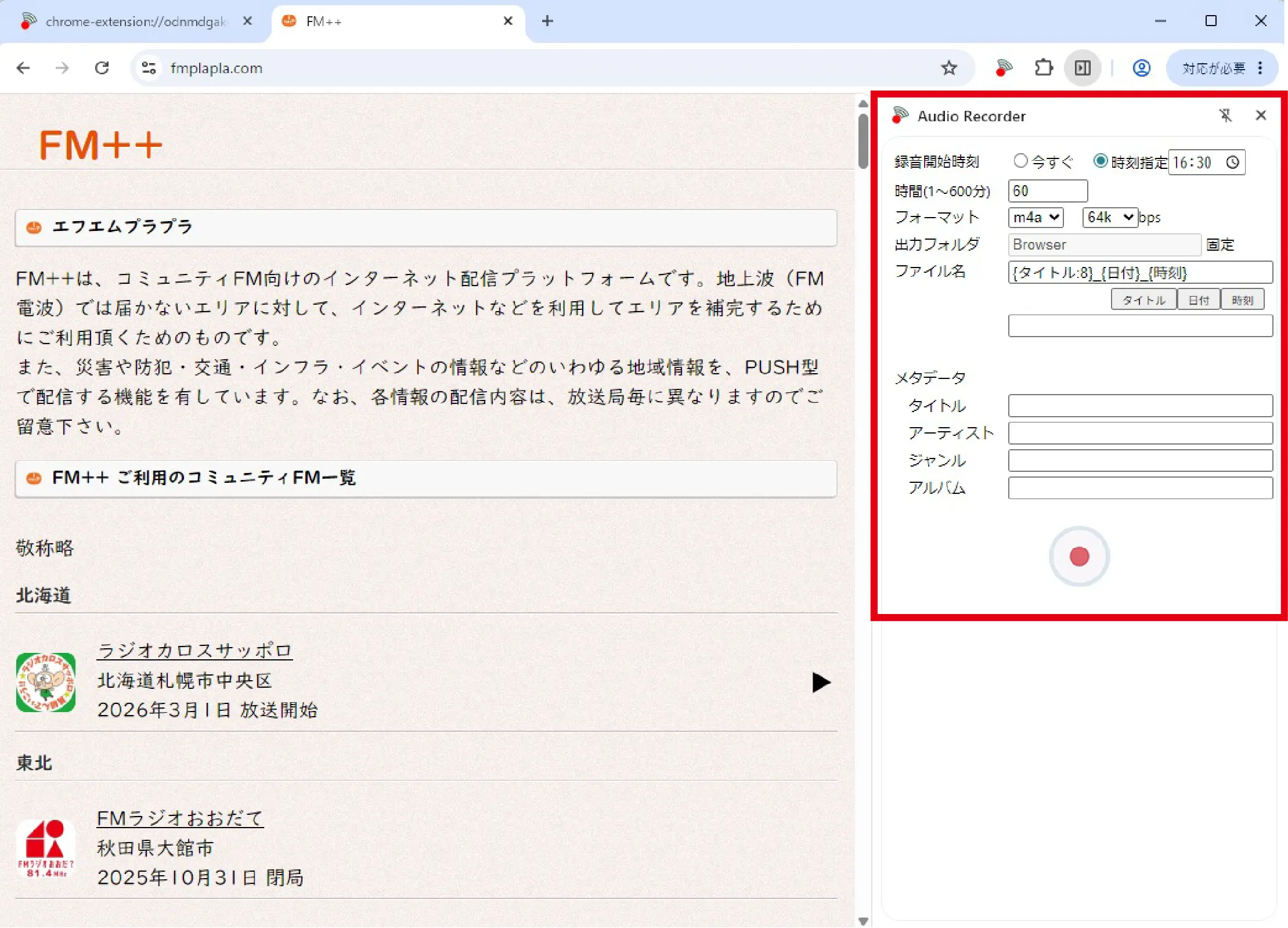This screenshot has height=928, width=1288.
Task: Click the empty field below filename tokens
Action: point(1141,326)
